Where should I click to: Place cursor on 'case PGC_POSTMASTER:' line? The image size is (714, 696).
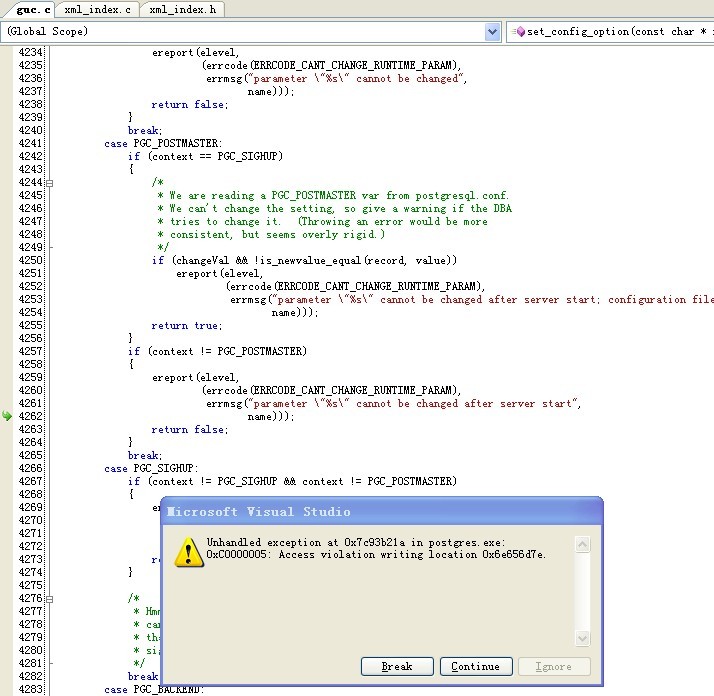(163, 144)
